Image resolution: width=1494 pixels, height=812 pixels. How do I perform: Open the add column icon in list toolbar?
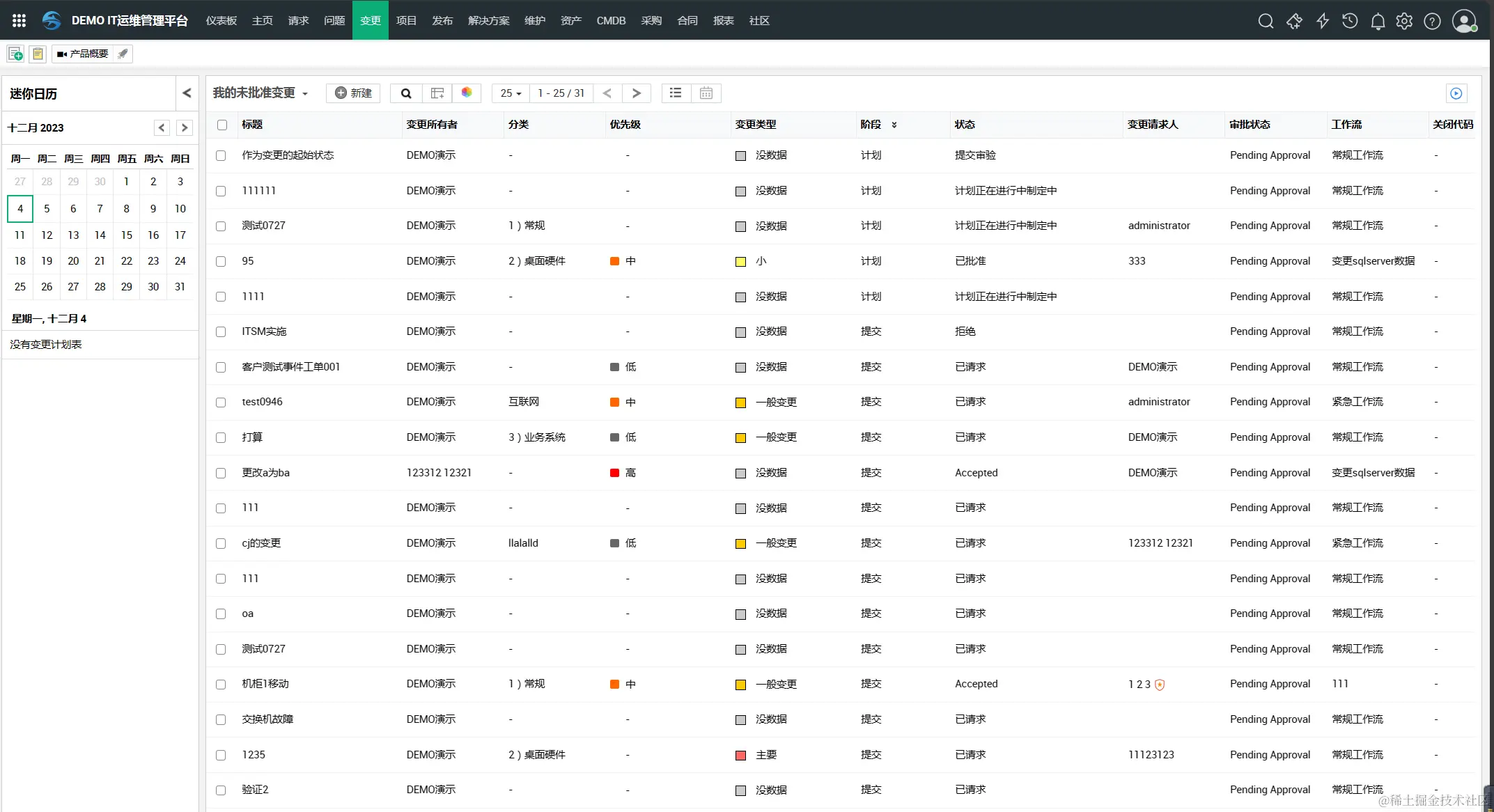pyautogui.click(x=437, y=93)
